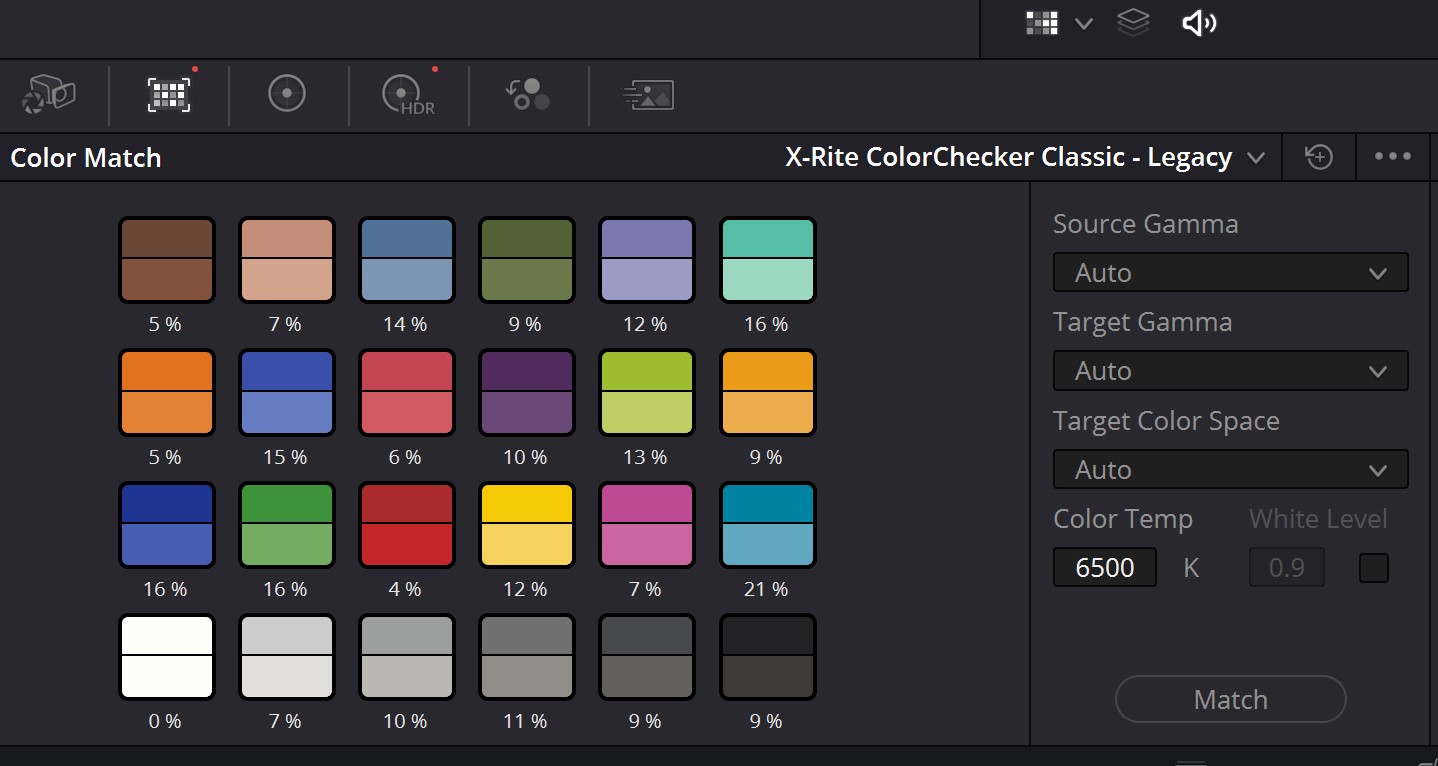The height and width of the screenshot is (766, 1438).
Task: Click the Match button
Action: coord(1230,699)
